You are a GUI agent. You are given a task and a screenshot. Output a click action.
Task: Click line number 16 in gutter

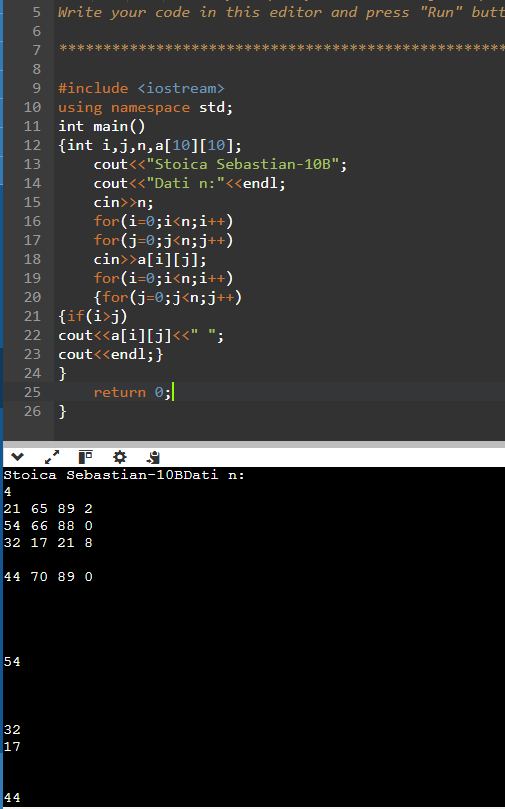pyautogui.click(x=32, y=221)
